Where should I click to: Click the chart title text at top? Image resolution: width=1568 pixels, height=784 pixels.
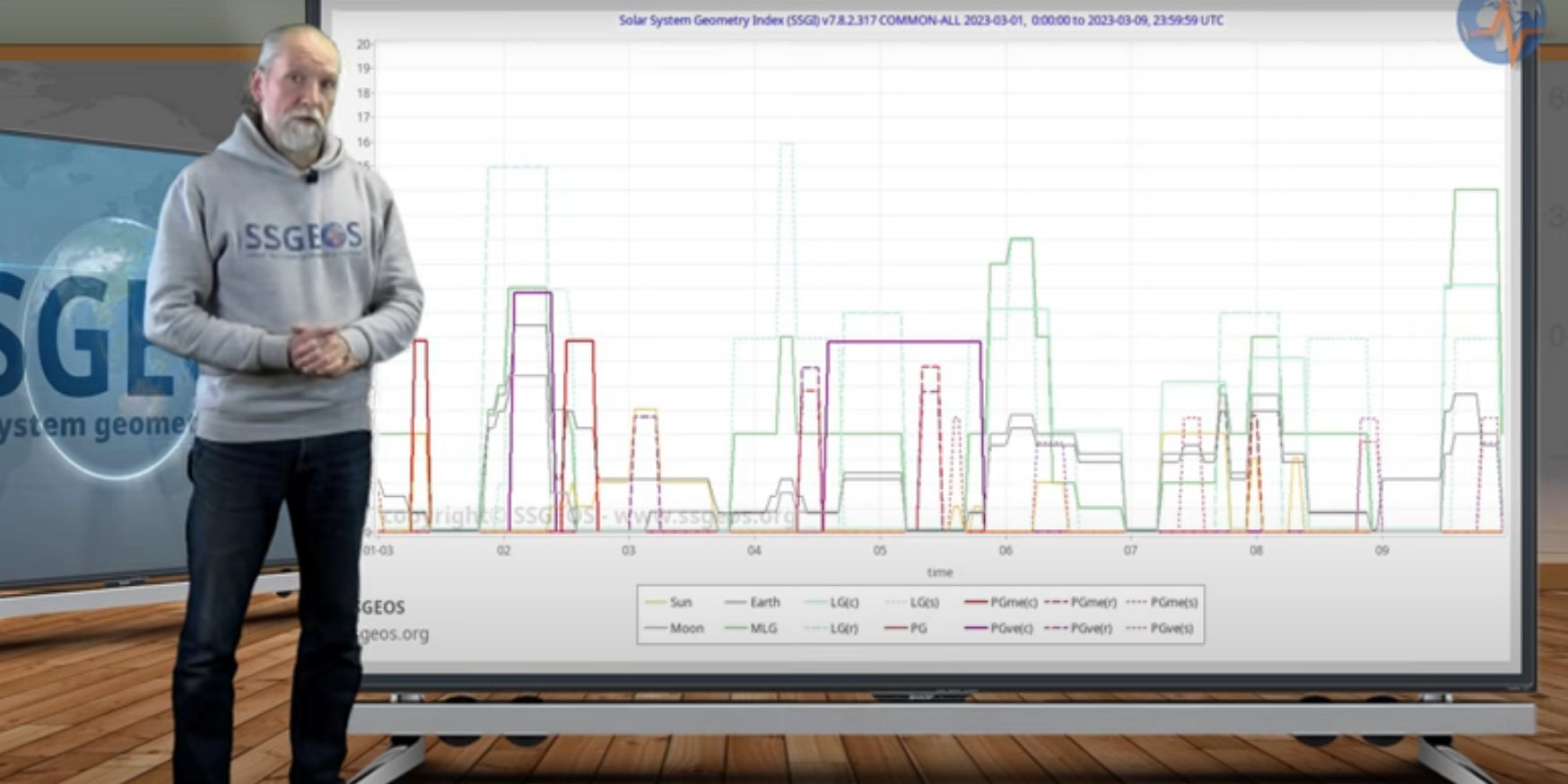click(x=920, y=20)
